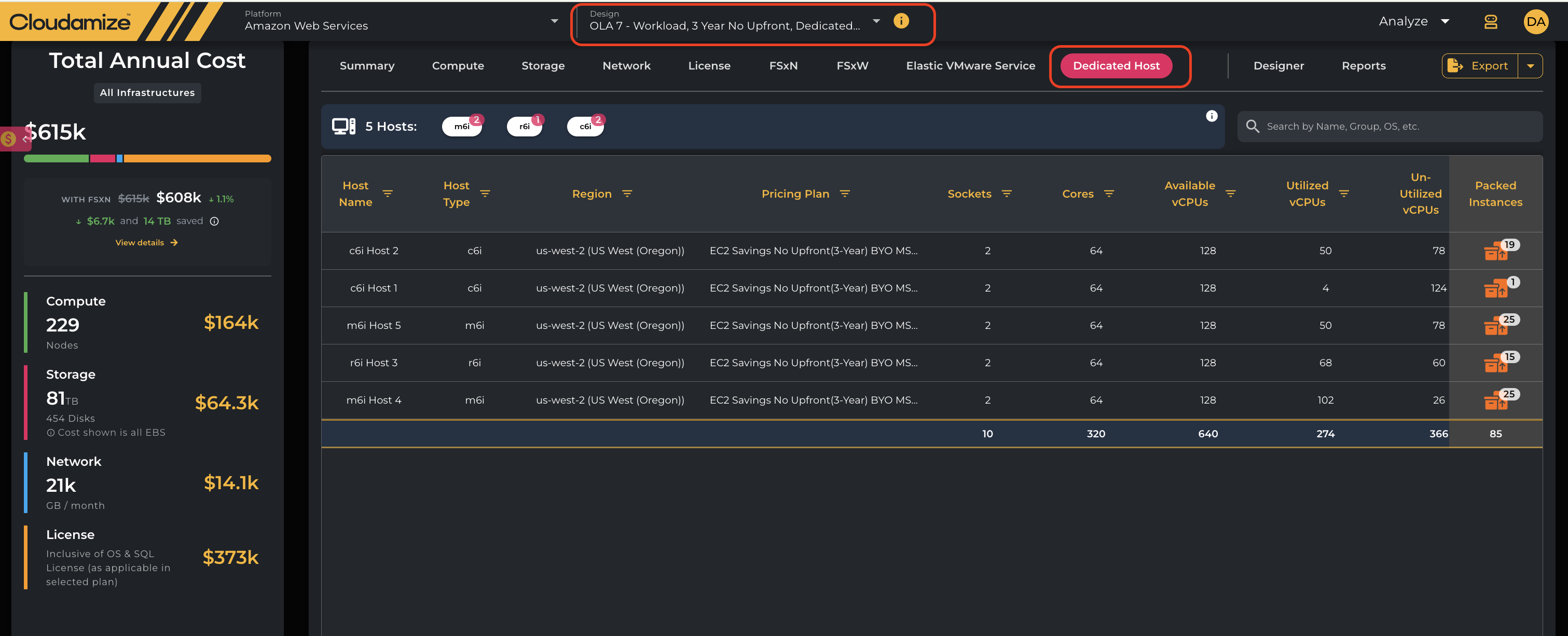Screen dimensions: 1568x636
Task: Switch to the Compute tab
Action: click(x=458, y=66)
